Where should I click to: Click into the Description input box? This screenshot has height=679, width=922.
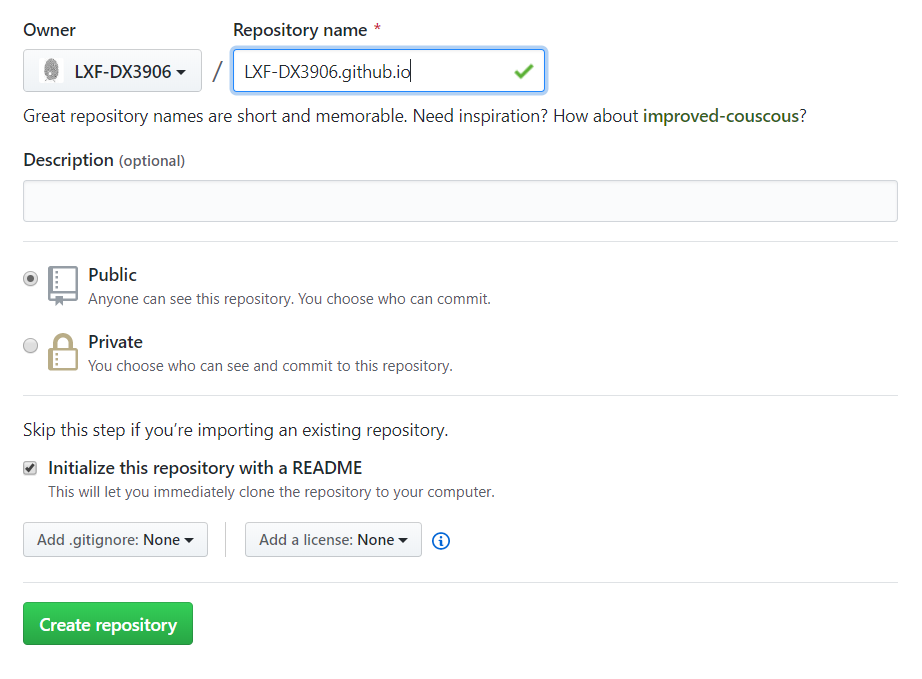click(460, 201)
